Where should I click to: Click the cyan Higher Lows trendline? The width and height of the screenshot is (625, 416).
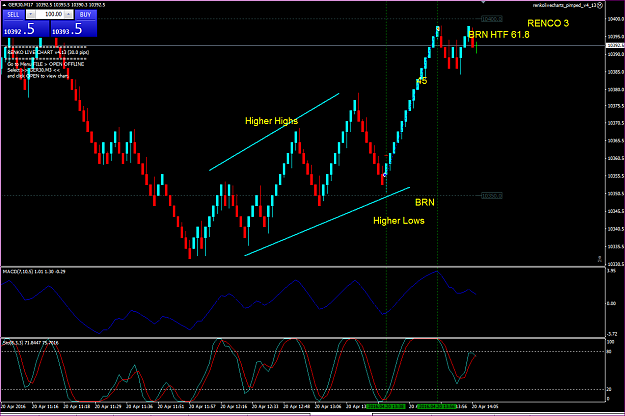click(327, 222)
